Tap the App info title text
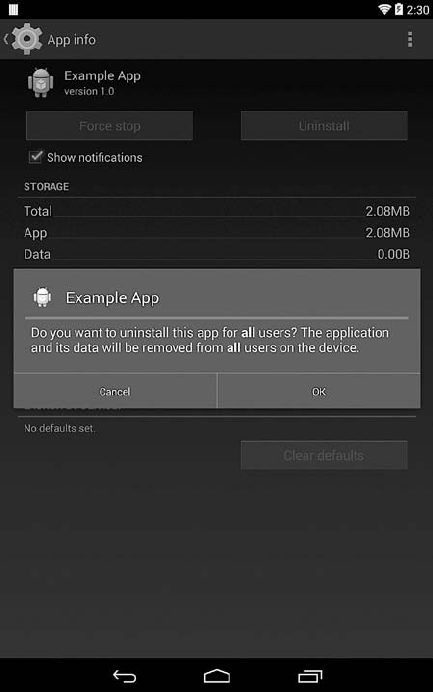Viewport: 433px width, 692px height. [72, 40]
